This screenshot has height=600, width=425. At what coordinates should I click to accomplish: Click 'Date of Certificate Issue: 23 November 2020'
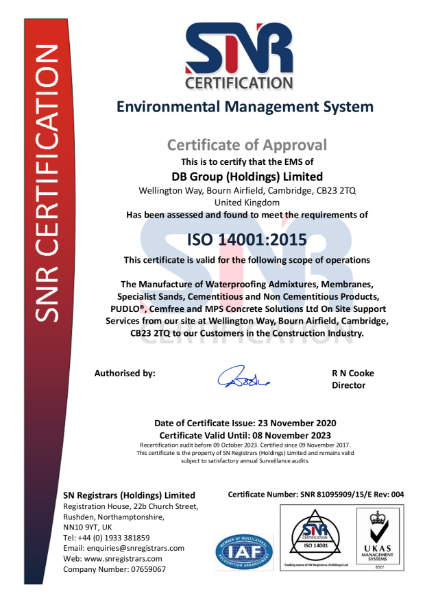tap(245, 423)
